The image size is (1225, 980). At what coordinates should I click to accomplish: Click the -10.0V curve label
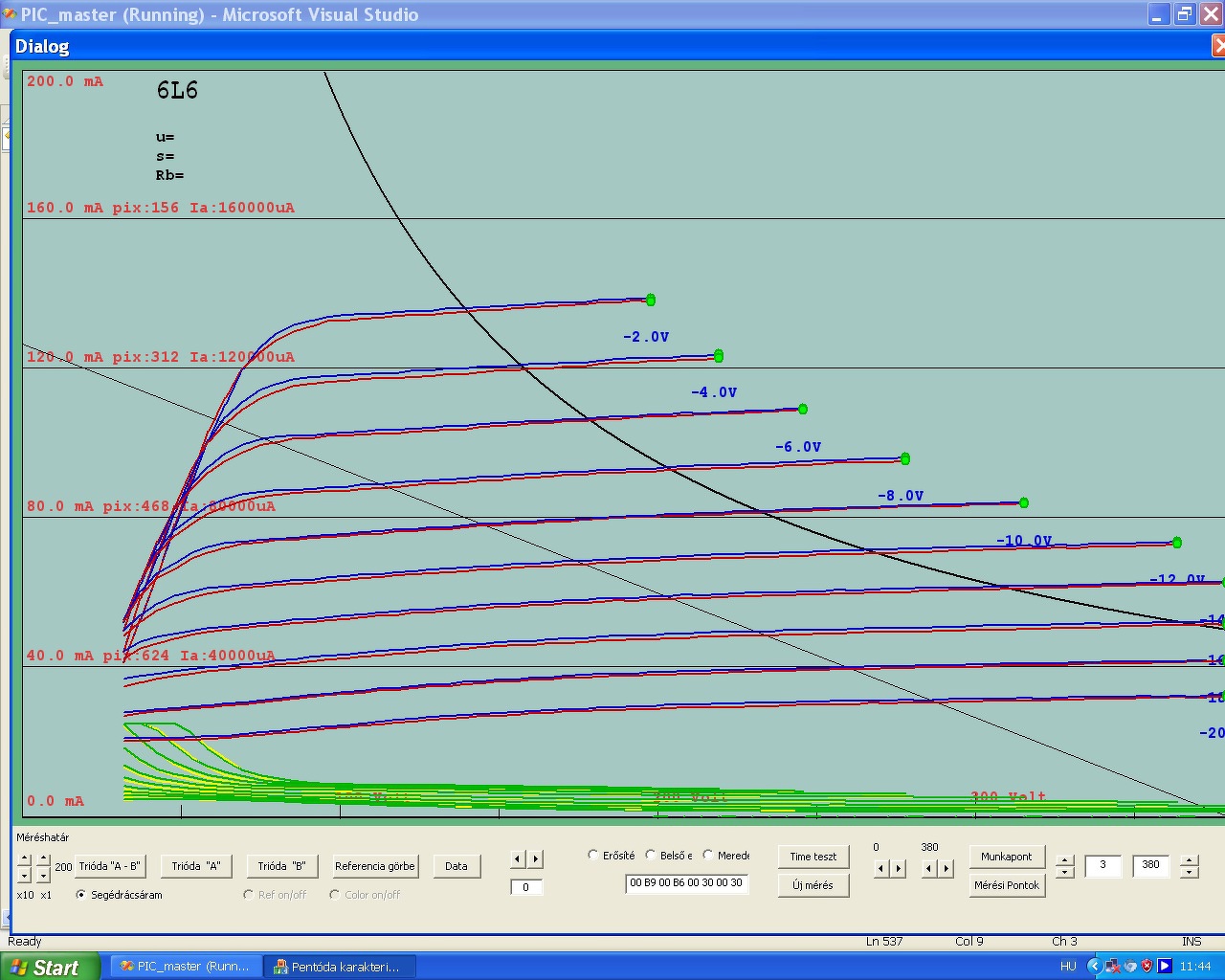[x=1024, y=541]
